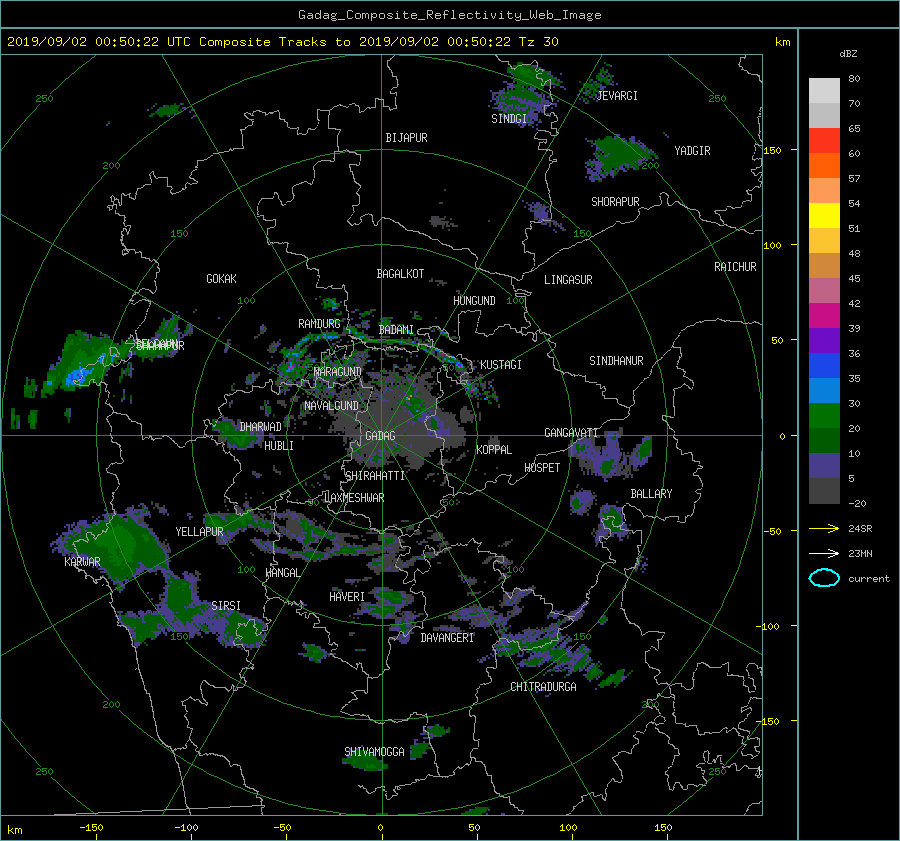The image size is (900, 841).
Task: Click the '-150' tick on the bottom axis
Action: [x=91, y=827]
